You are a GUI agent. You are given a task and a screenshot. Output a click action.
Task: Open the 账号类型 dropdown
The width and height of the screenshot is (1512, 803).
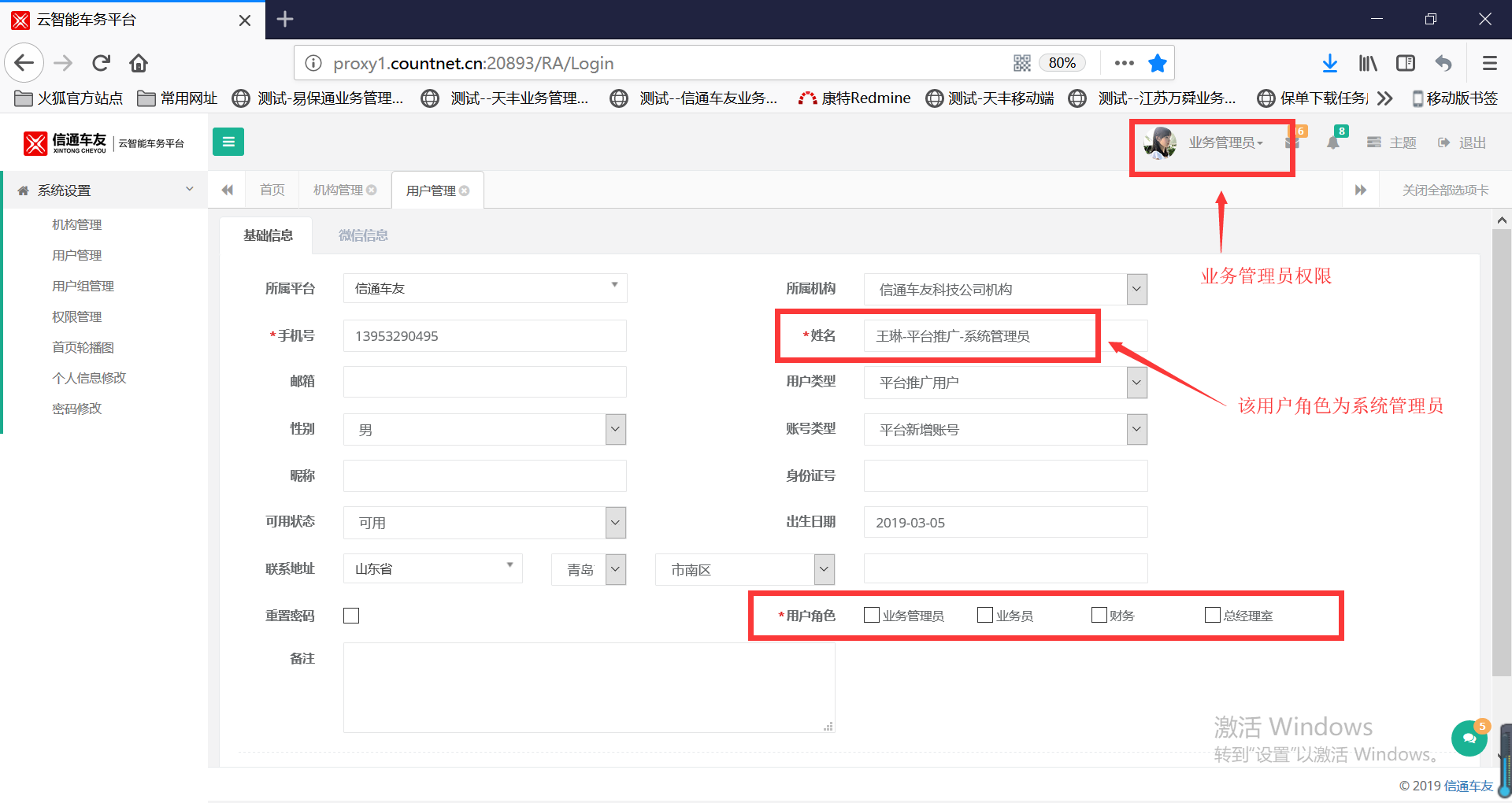tap(1006, 429)
